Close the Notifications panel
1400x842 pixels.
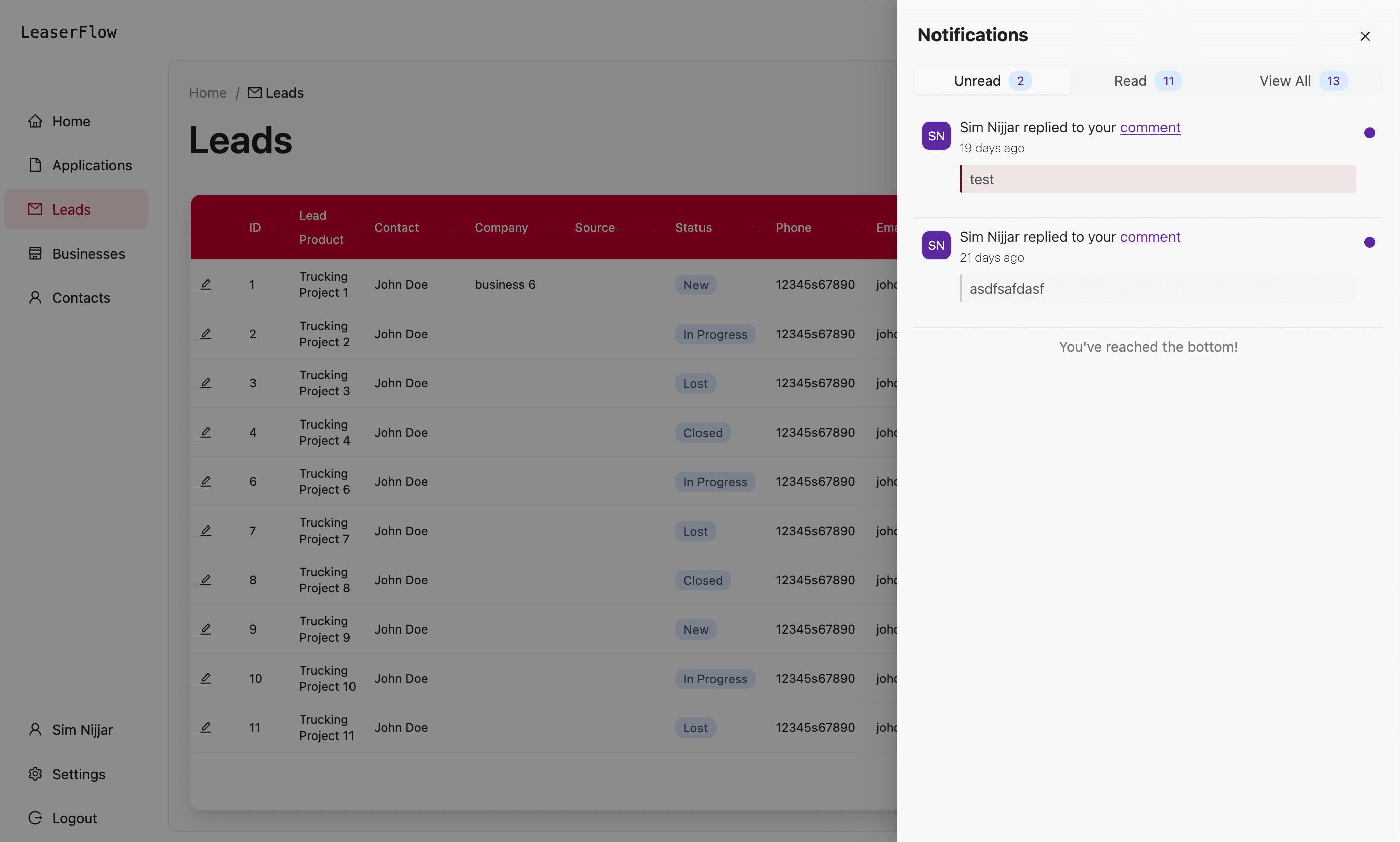coord(1365,36)
